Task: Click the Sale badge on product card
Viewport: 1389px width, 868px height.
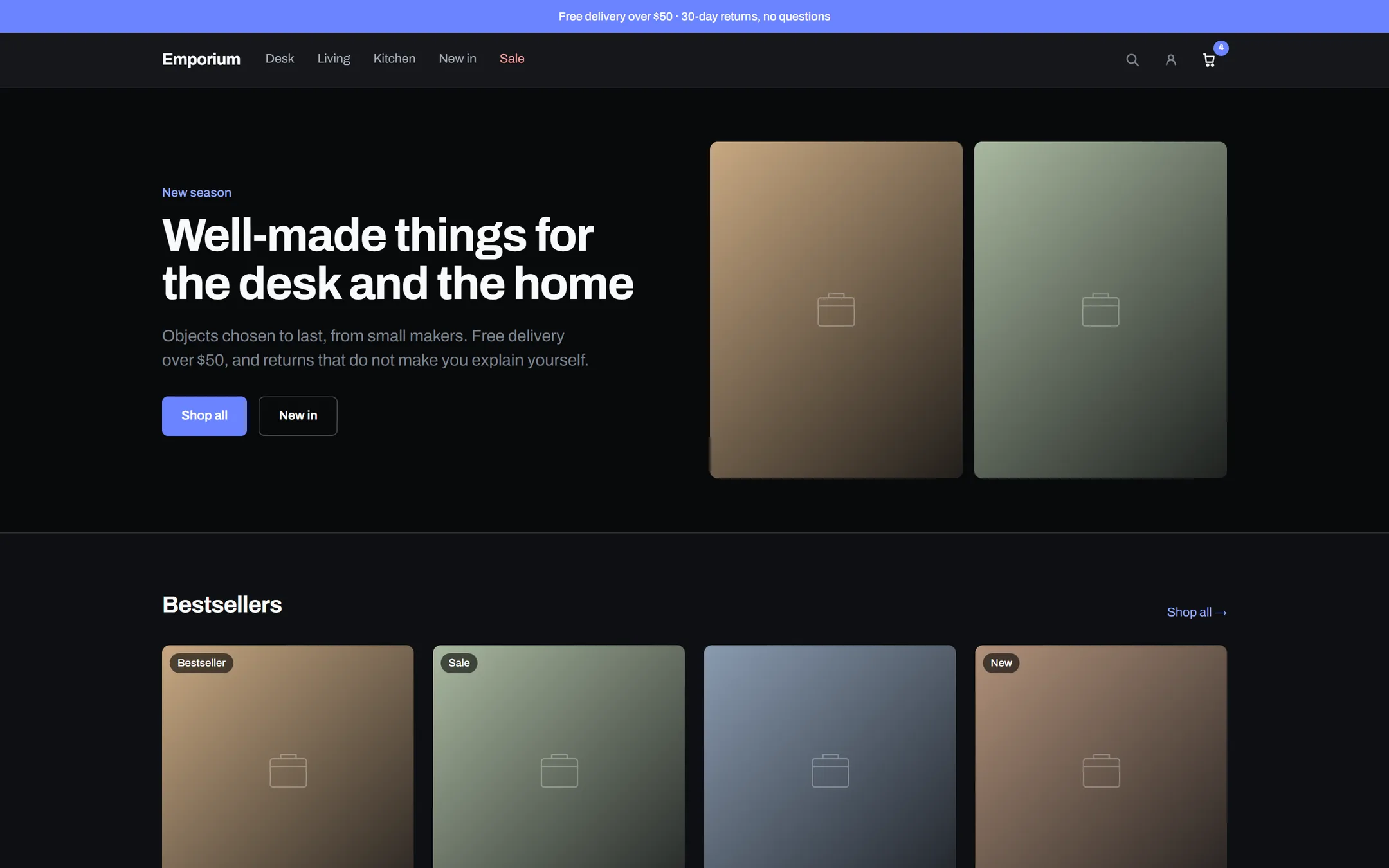Action: [x=459, y=663]
